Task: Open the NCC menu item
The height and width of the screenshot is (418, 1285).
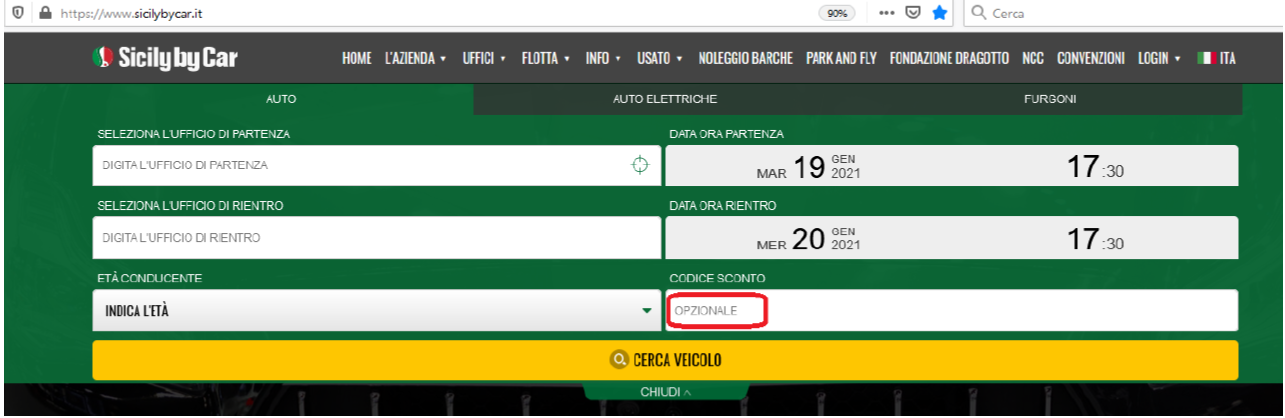Action: click(1033, 58)
